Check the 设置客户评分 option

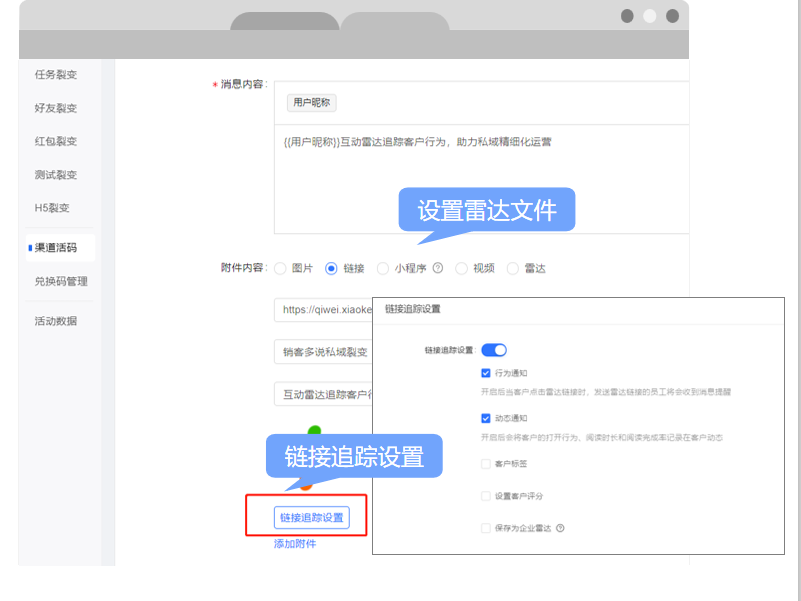pos(486,496)
